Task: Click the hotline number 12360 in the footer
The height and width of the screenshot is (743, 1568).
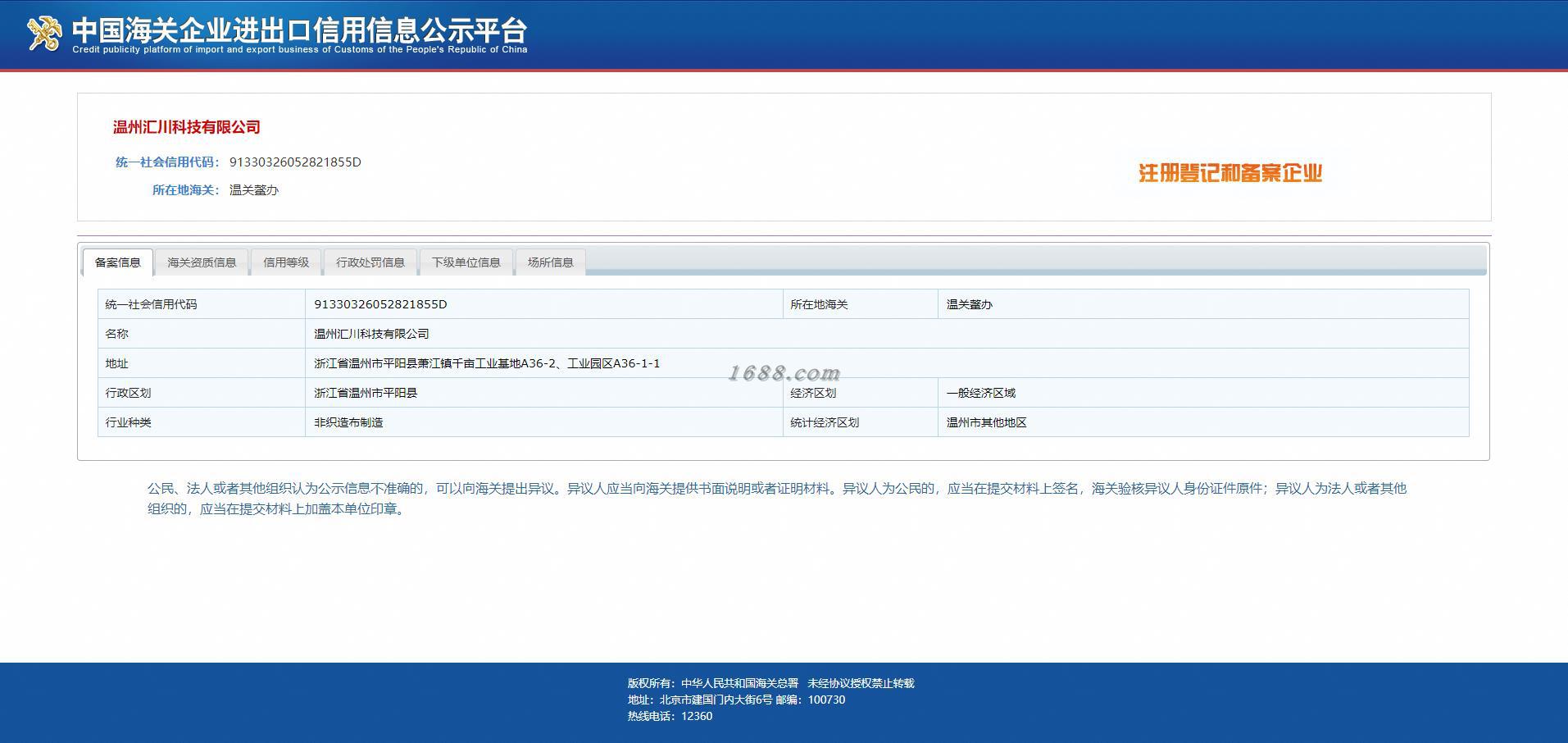Action: pos(697,716)
